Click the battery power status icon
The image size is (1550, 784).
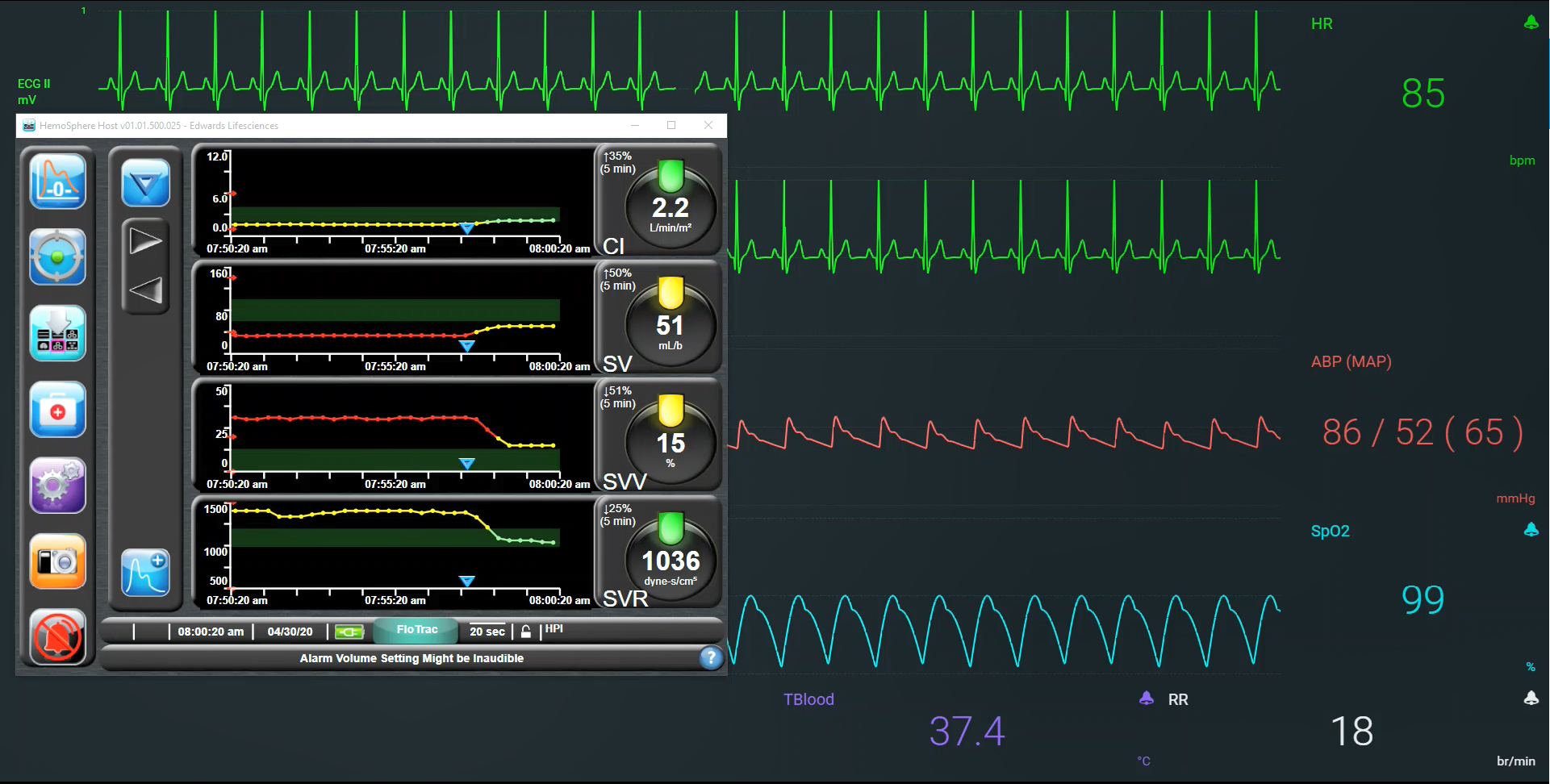(349, 632)
